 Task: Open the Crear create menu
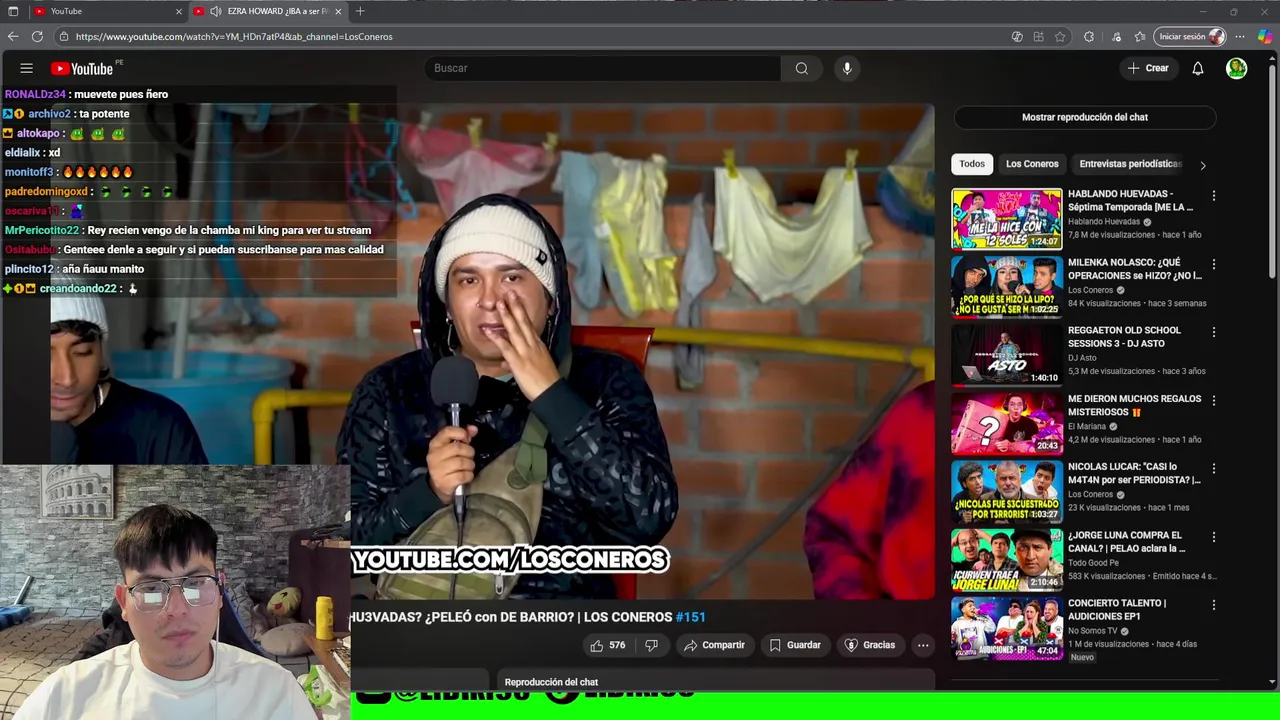[1148, 68]
